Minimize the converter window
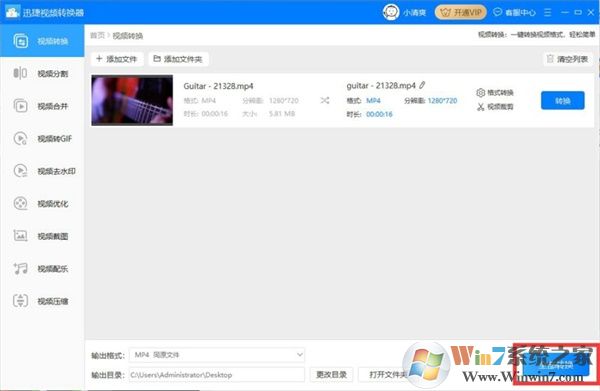 click(565, 12)
